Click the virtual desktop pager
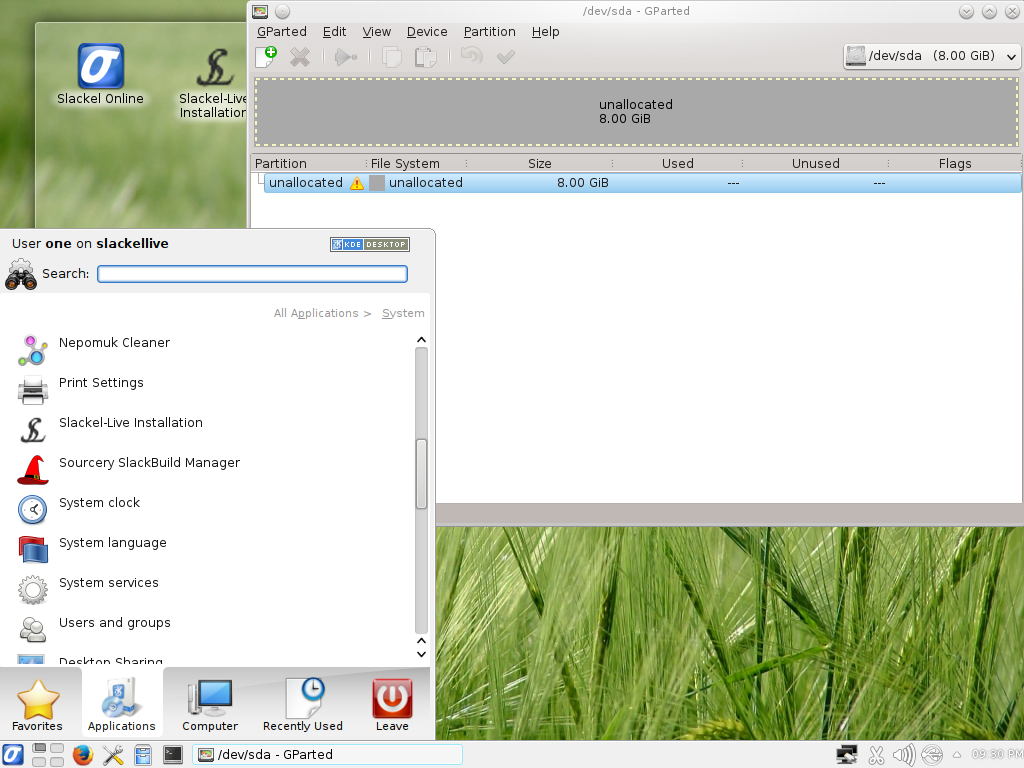This screenshot has width=1024, height=768. 48,755
